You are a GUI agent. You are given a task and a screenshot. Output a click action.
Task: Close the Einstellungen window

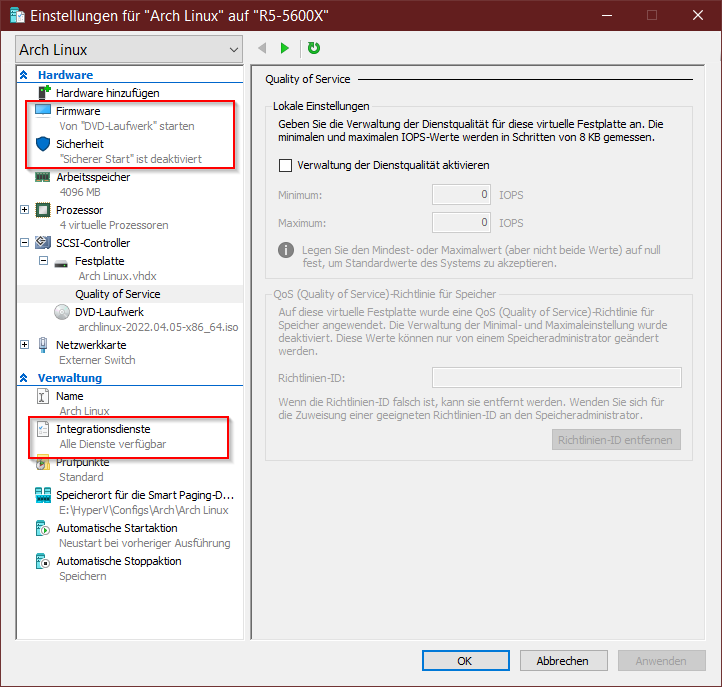[x=698, y=15]
